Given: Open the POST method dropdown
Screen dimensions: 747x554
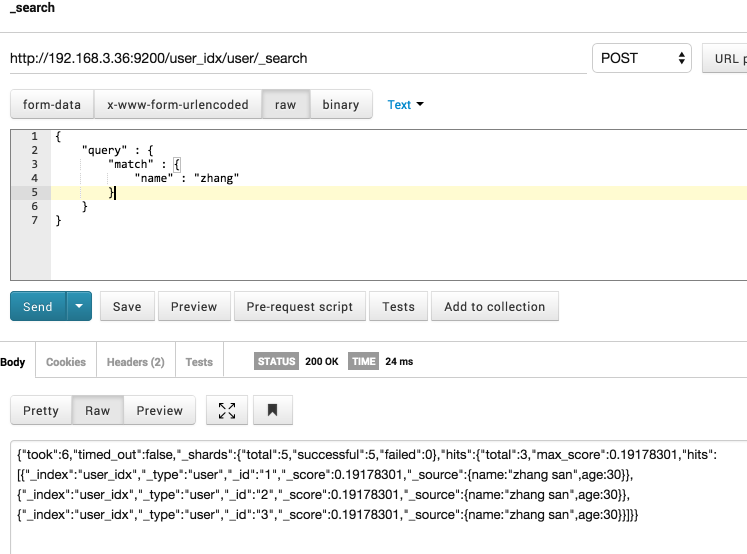Looking at the screenshot, I should 642,58.
